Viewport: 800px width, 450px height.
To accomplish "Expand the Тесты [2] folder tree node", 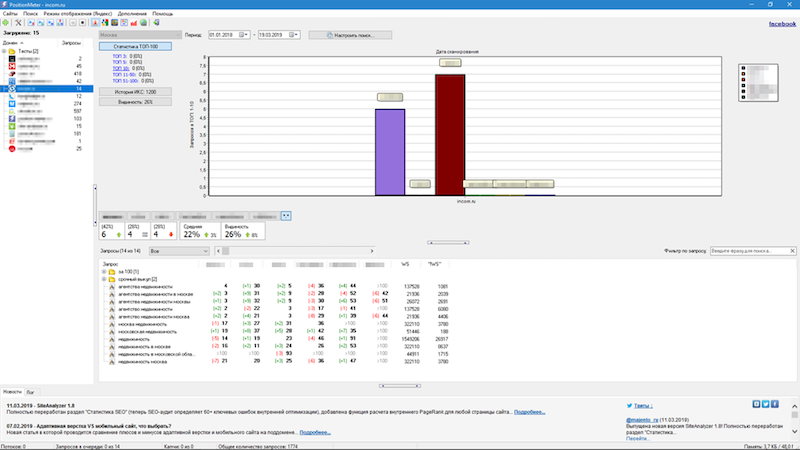I will [x=4, y=52].
